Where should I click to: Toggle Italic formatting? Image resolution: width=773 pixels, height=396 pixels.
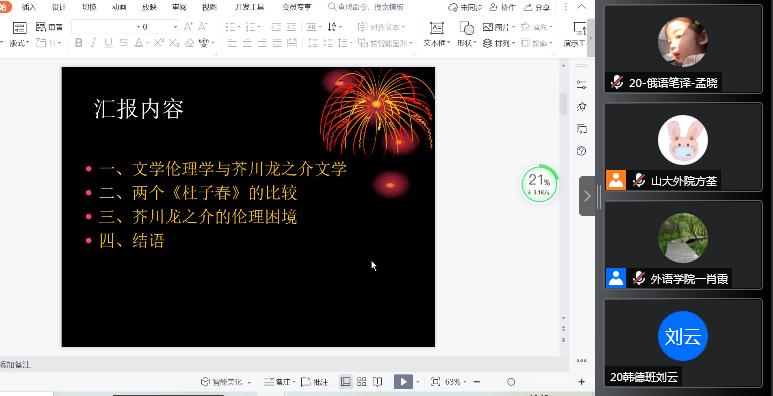coord(93,43)
